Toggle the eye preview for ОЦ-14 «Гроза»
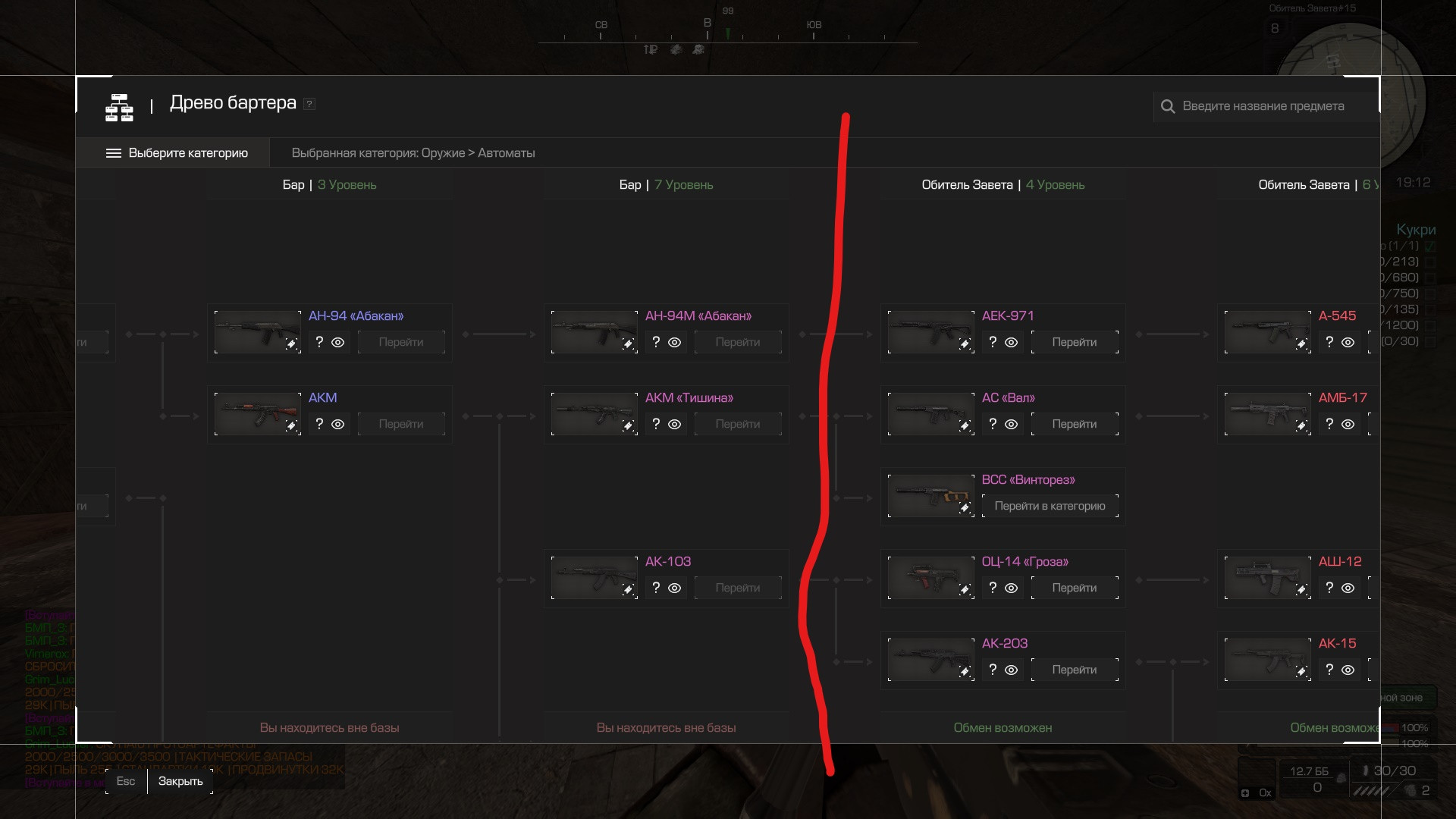Viewport: 1456px width, 819px height. pos(1012,588)
